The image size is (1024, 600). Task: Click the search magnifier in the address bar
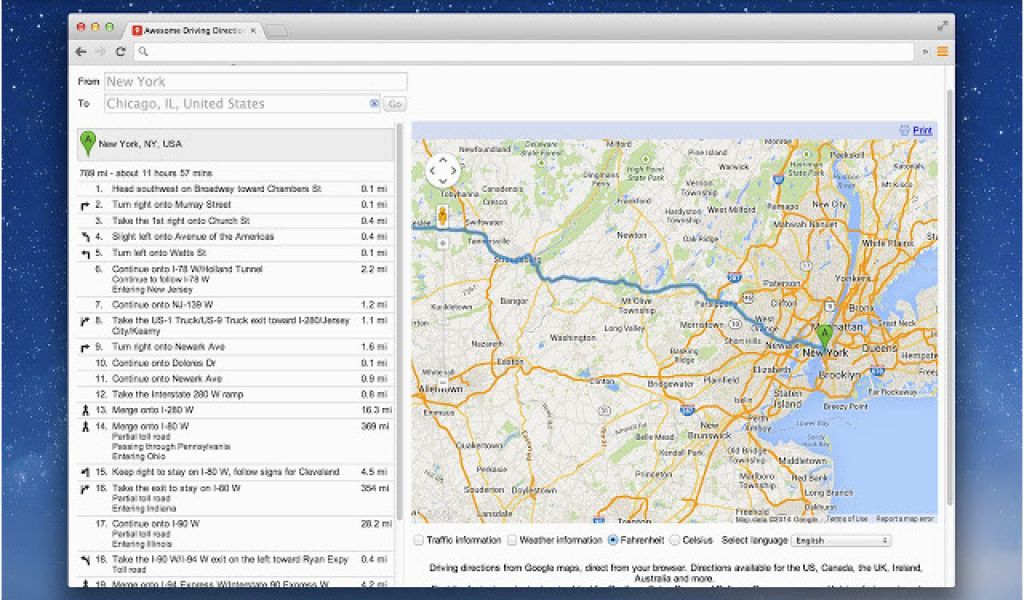[143, 52]
